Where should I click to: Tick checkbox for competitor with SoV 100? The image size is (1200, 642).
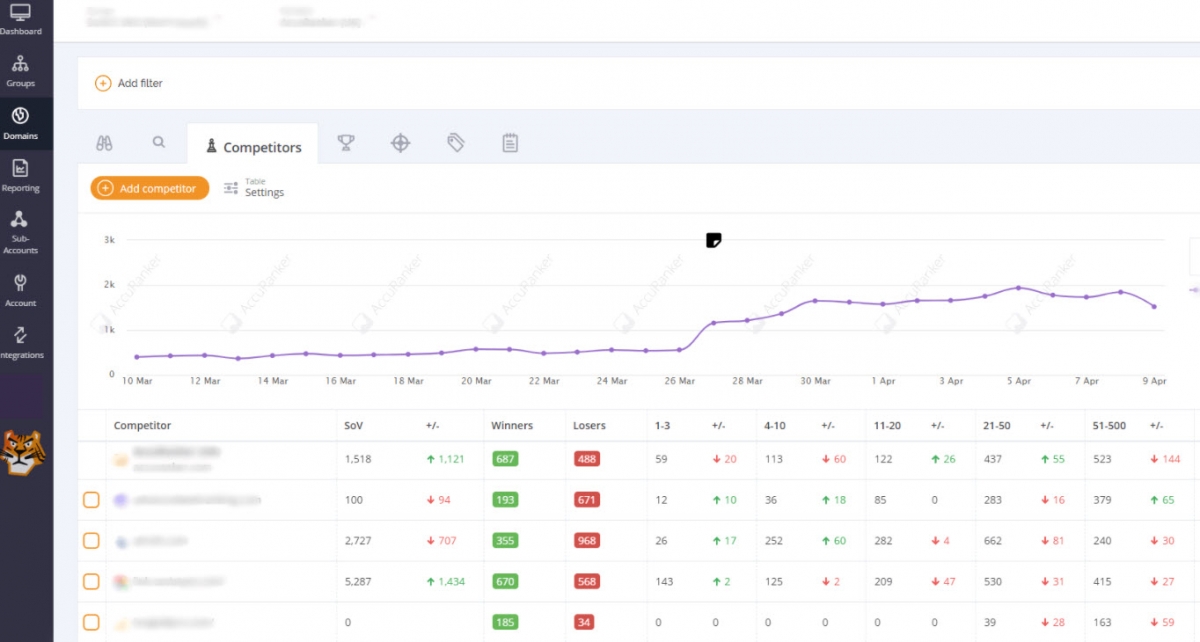tap(91, 500)
